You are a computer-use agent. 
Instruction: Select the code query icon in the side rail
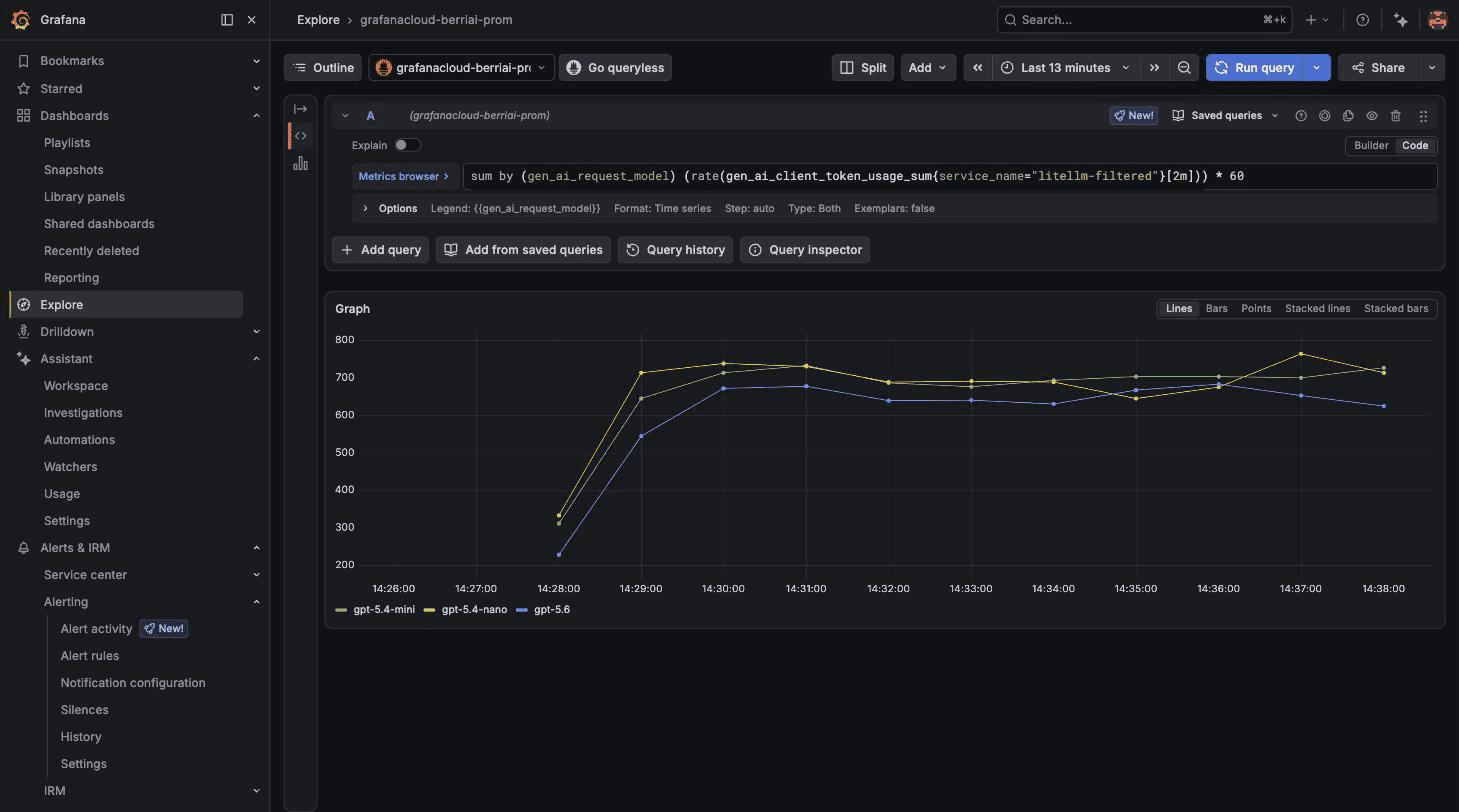click(300, 136)
